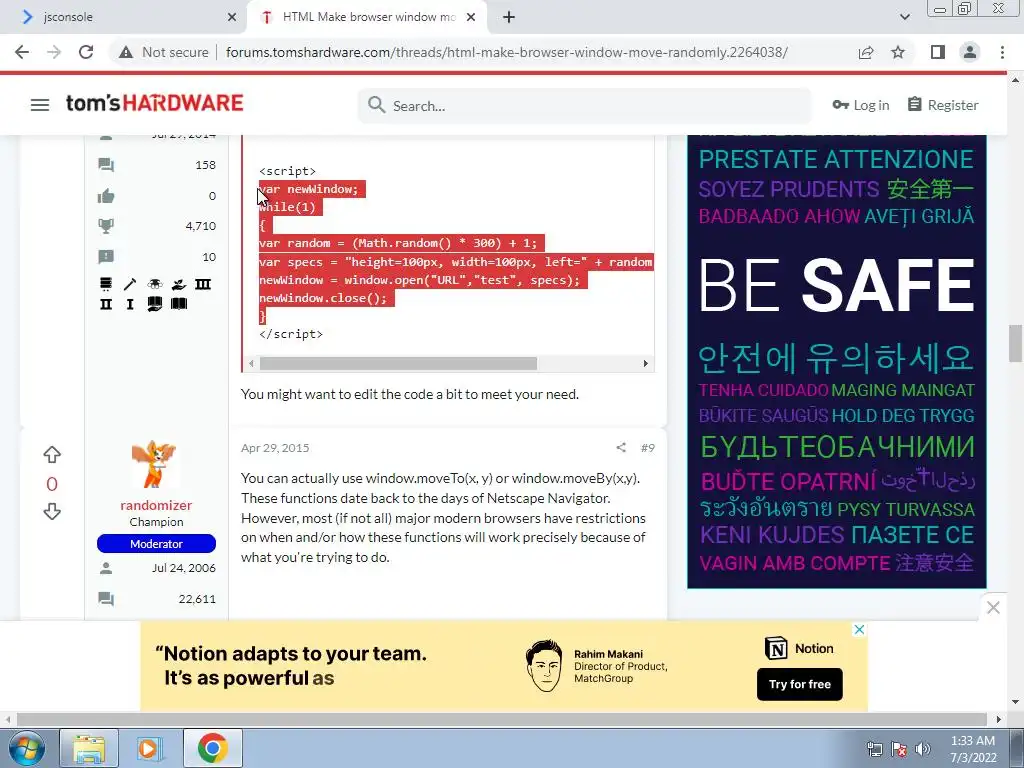Dismiss the bottom ad with gray X
This screenshot has height=768, width=1024.
[x=993, y=607]
